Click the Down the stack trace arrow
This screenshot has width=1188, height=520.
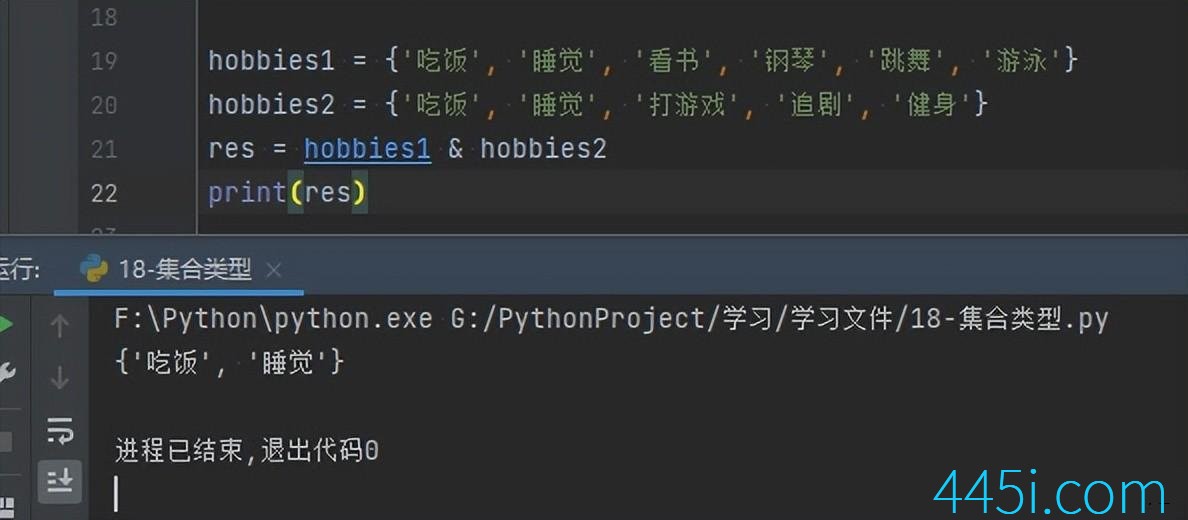(x=60, y=377)
